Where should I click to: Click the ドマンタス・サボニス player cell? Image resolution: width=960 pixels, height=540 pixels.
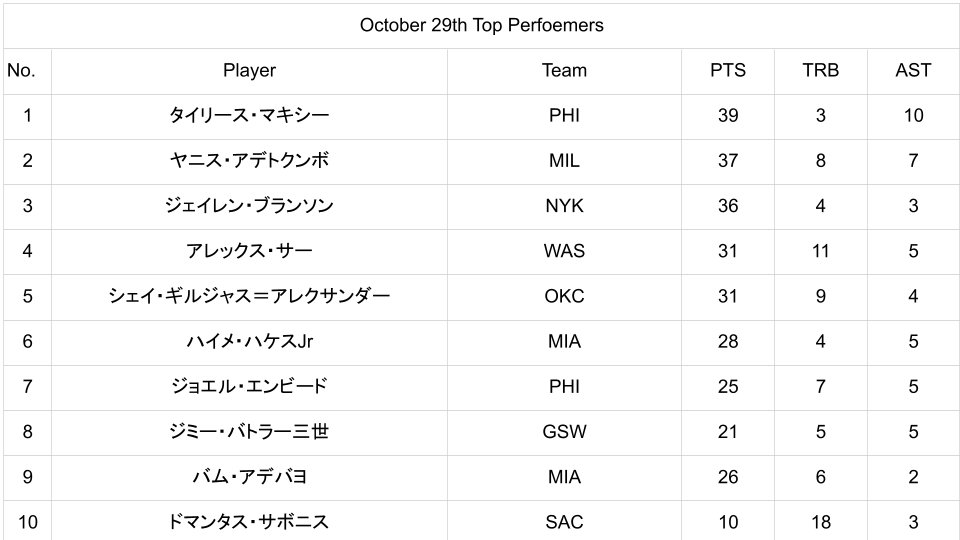(x=249, y=522)
